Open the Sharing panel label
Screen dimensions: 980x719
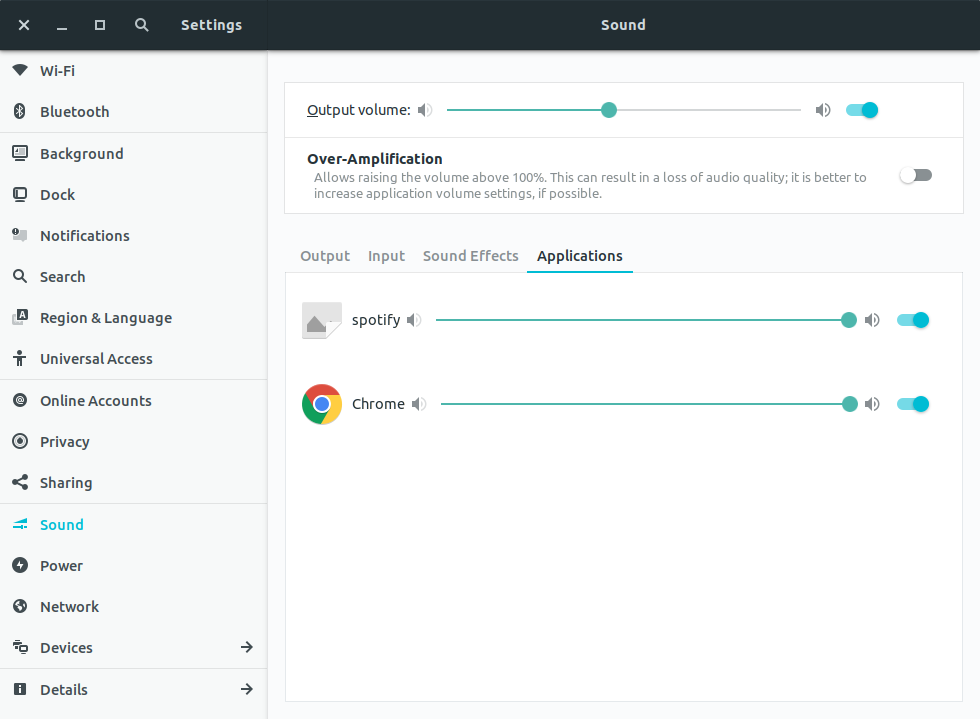(x=66, y=483)
